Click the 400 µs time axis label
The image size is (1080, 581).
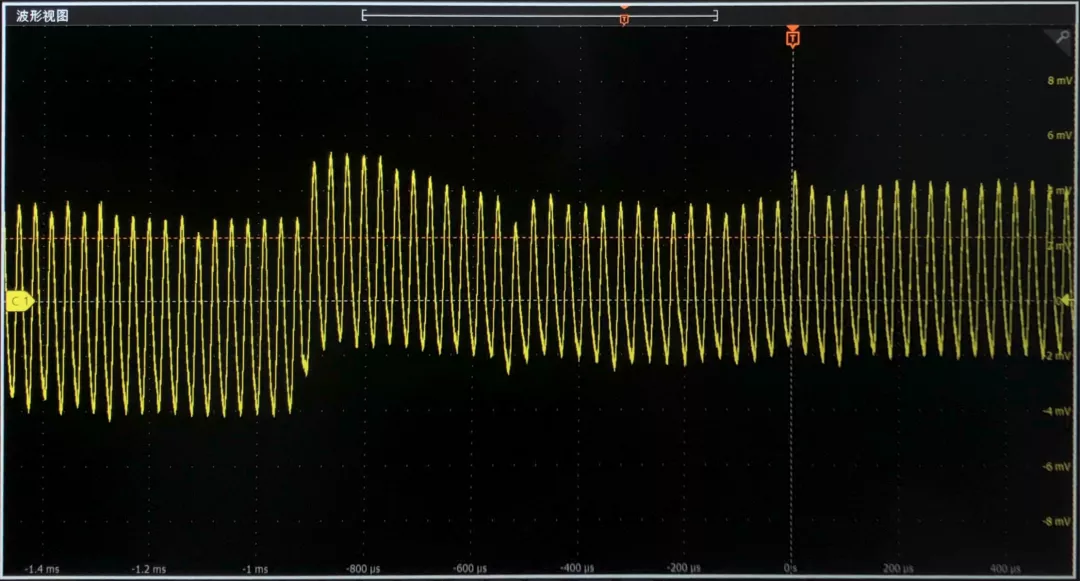tap(1005, 568)
